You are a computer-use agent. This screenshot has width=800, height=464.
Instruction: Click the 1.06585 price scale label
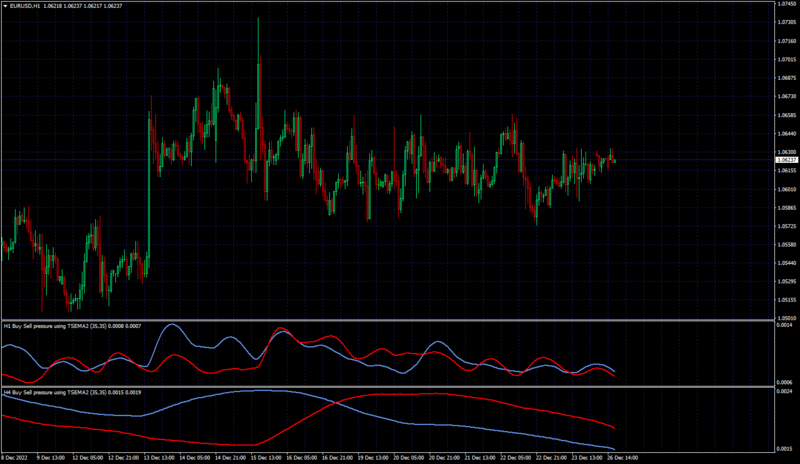[x=786, y=115]
